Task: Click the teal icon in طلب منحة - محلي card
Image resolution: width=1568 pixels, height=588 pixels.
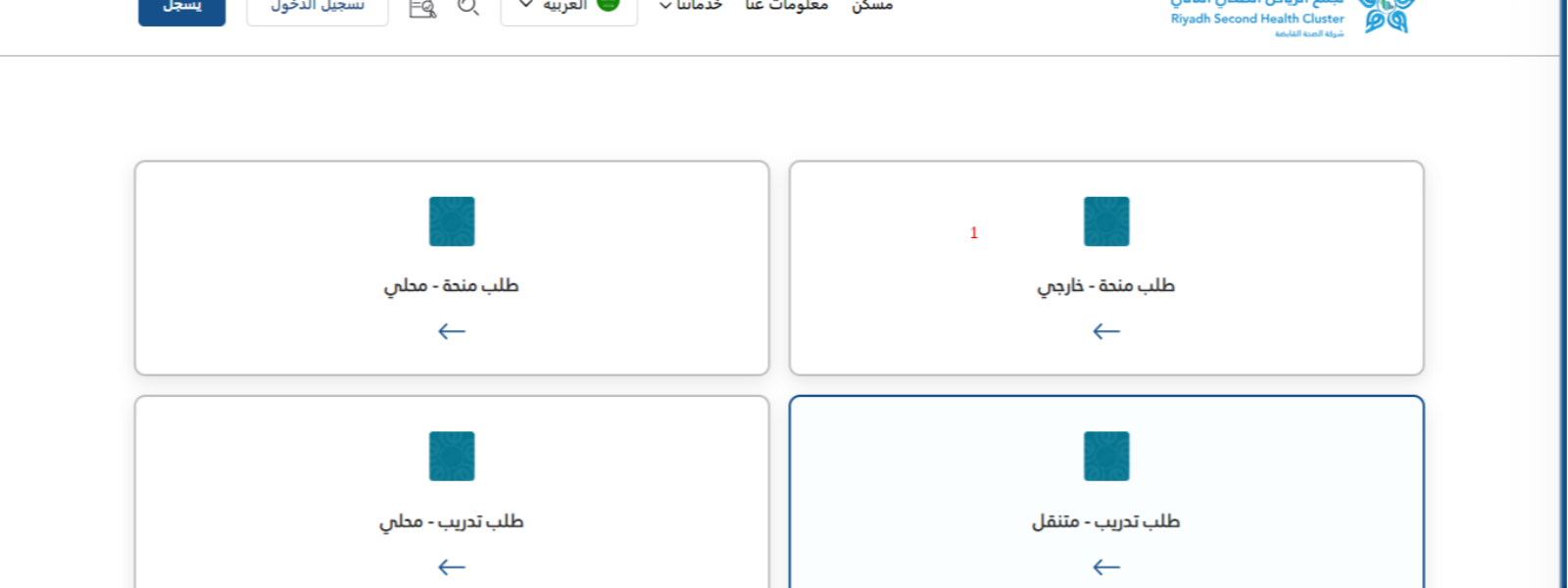Action: [452, 221]
